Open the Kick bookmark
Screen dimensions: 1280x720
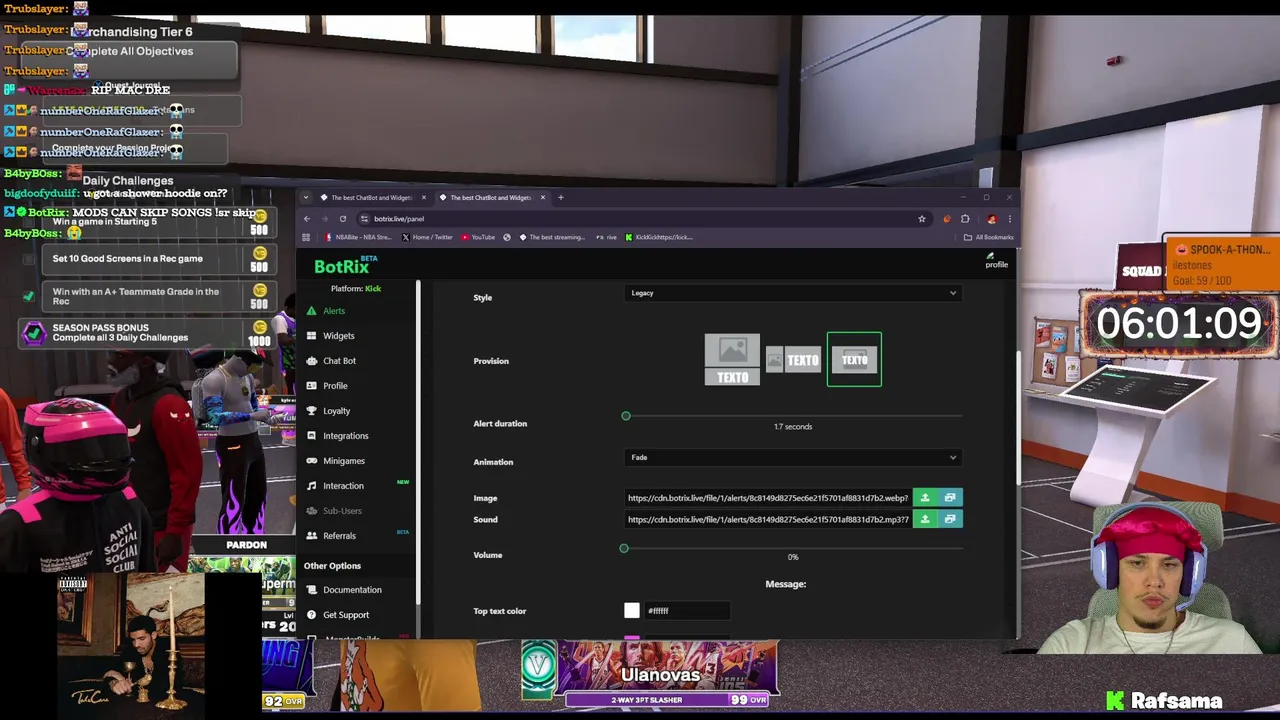click(659, 237)
